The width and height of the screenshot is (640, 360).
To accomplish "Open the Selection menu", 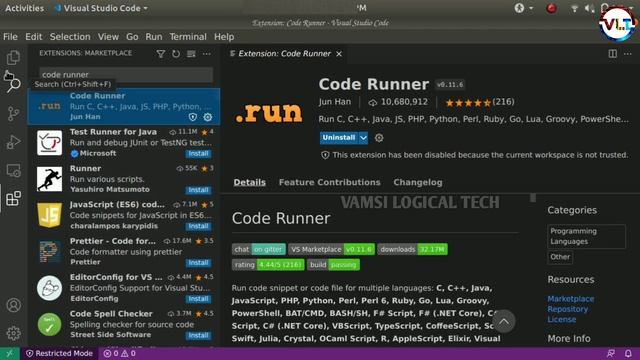I will click(x=70, y=37).
